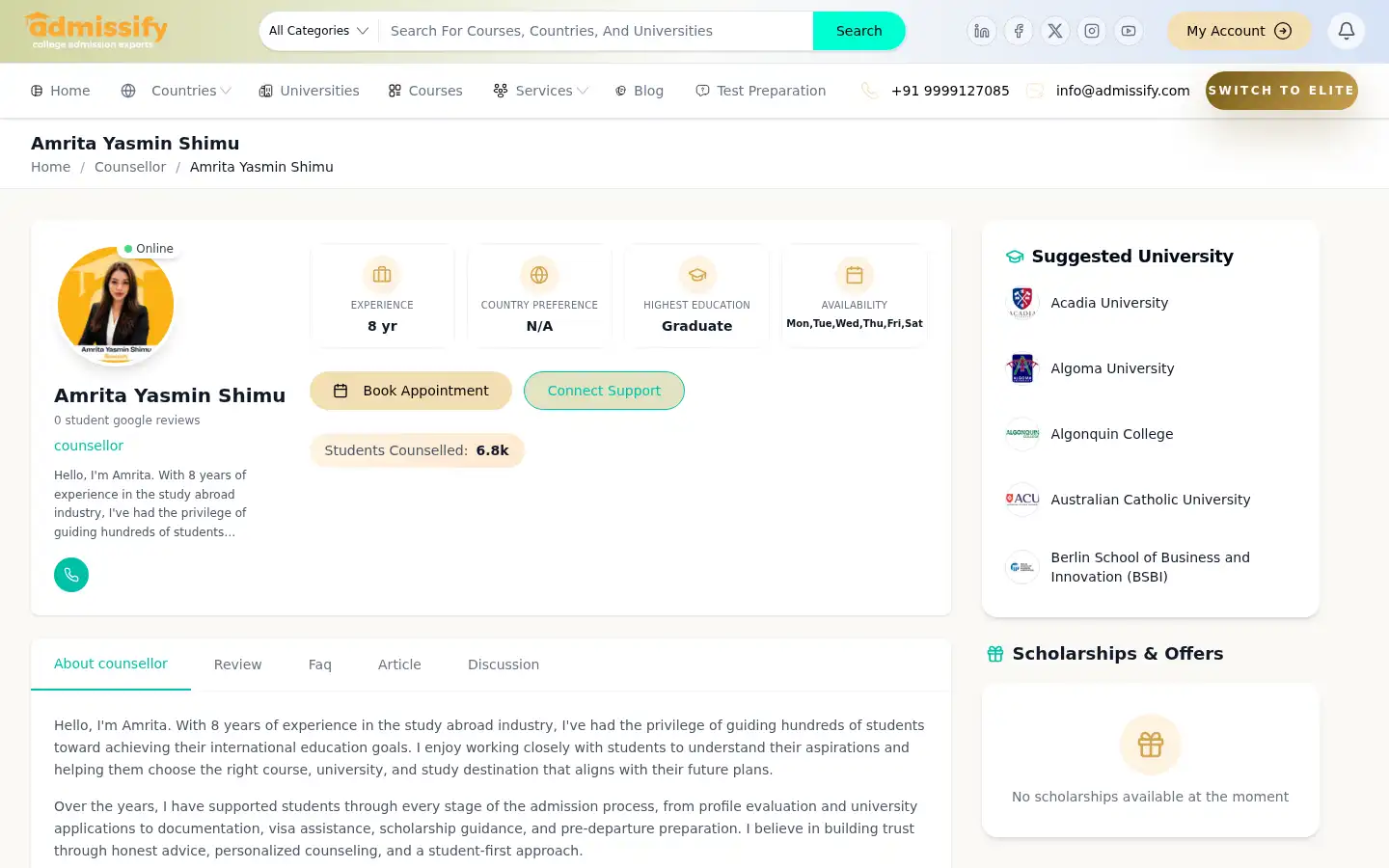Click the availability days Mon,Tue,Wed,Thu,Fri,Sat
Viewport: 1389px width, 868px height.
click(x=855, y=324)
